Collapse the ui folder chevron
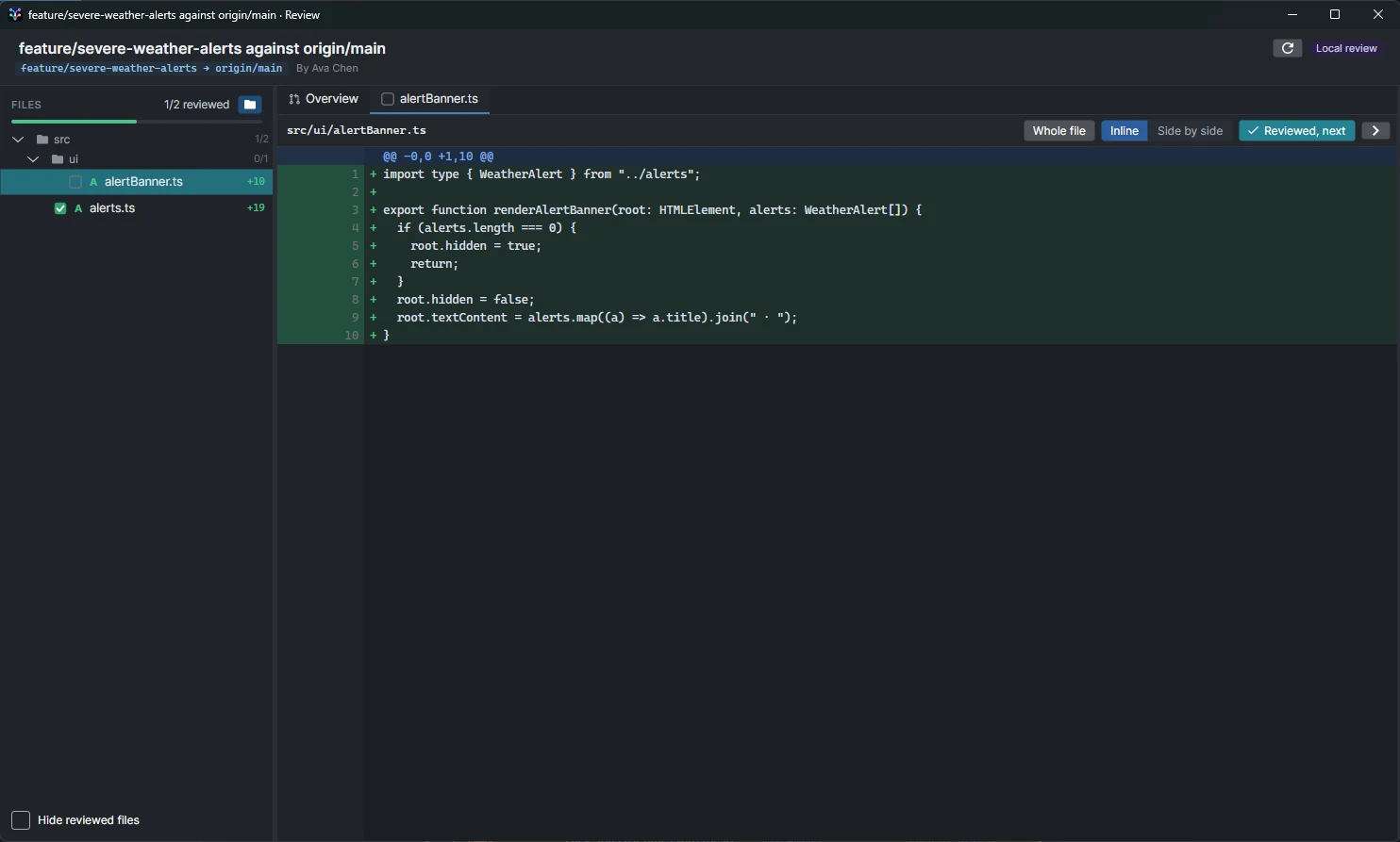This screenshot has width=1400, height=842. coord(33,159)
